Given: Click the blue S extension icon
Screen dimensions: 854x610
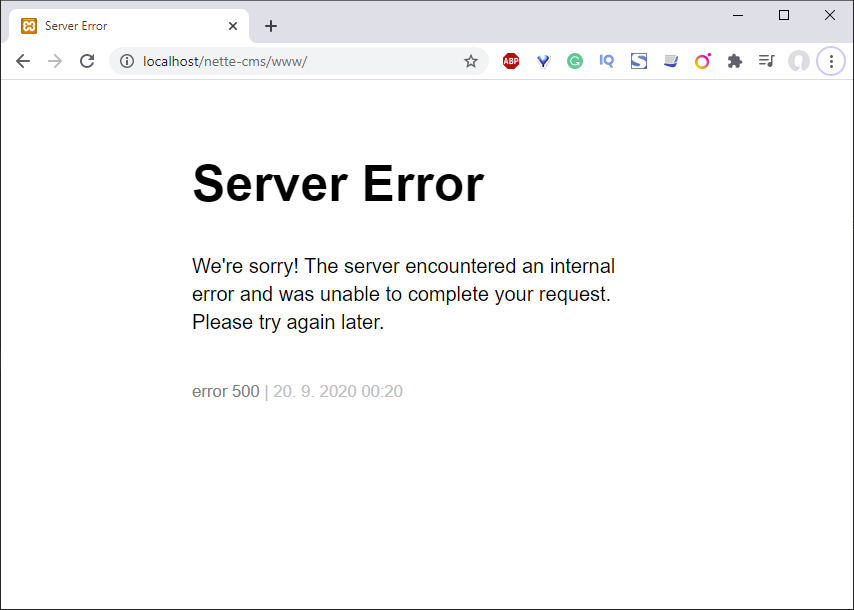Looking at the screenshot, I should (x=639, y=61).
